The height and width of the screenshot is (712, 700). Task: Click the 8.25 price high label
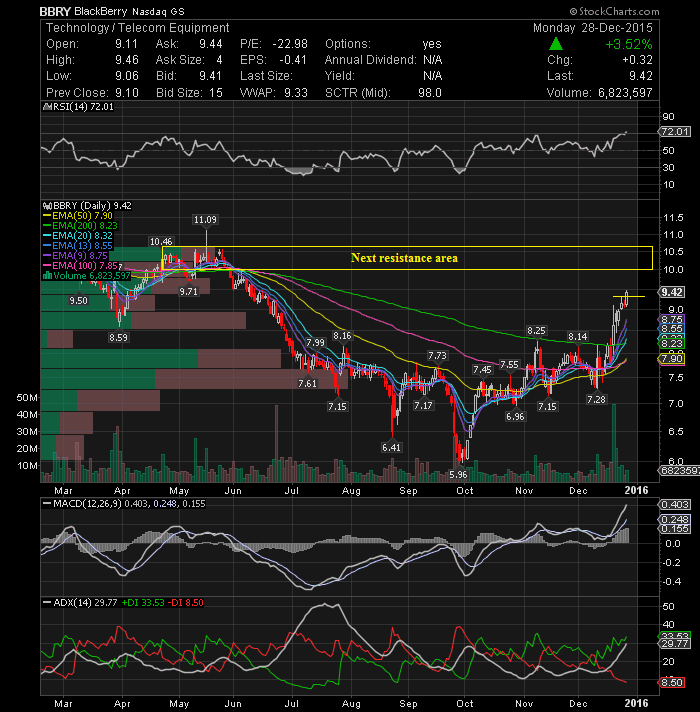pos(536,331)
